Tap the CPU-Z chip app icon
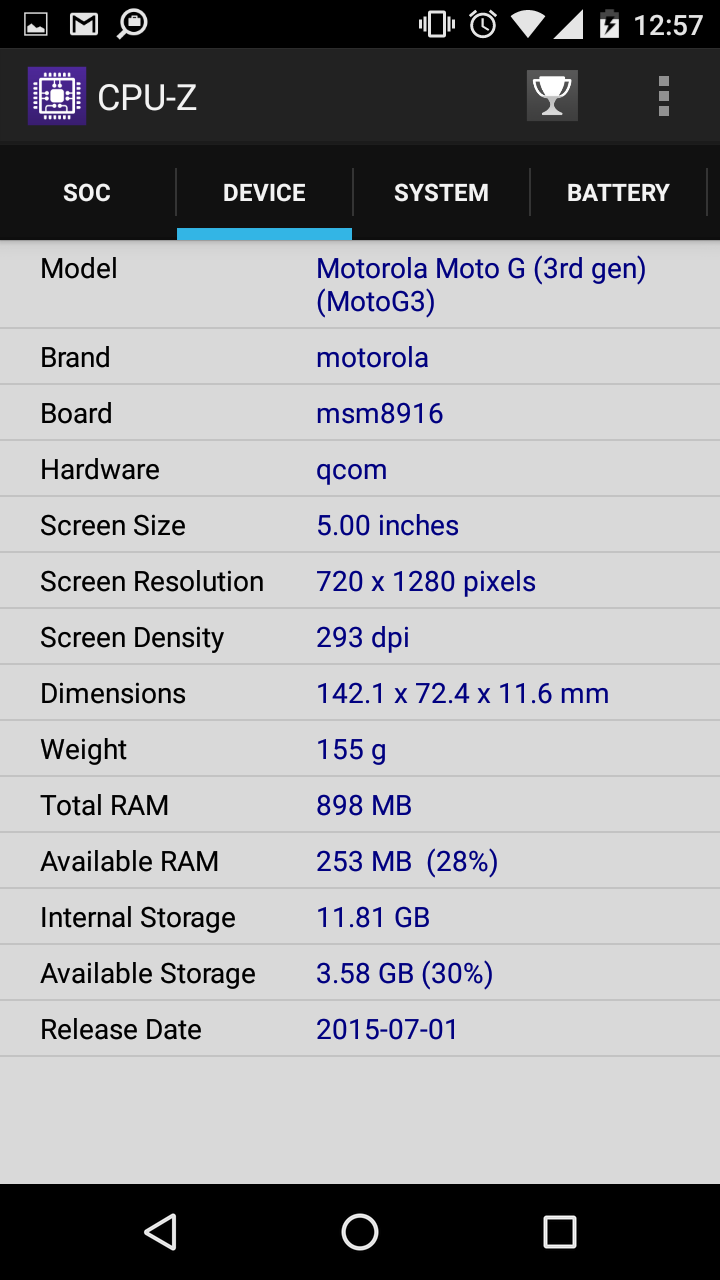720x1280 pixels. coord(57,96)
